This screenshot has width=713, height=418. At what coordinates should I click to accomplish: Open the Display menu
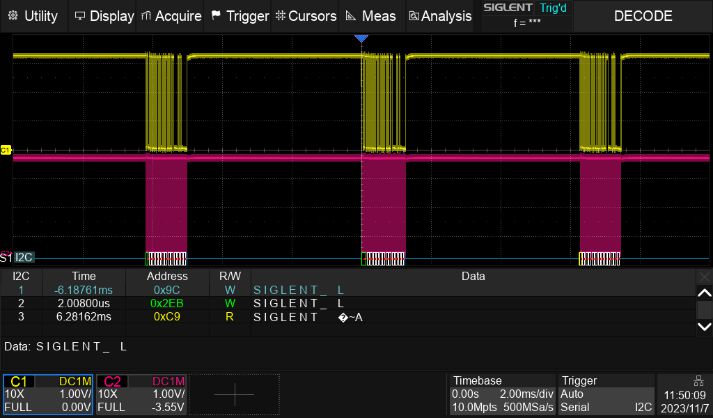coord(103,16)
